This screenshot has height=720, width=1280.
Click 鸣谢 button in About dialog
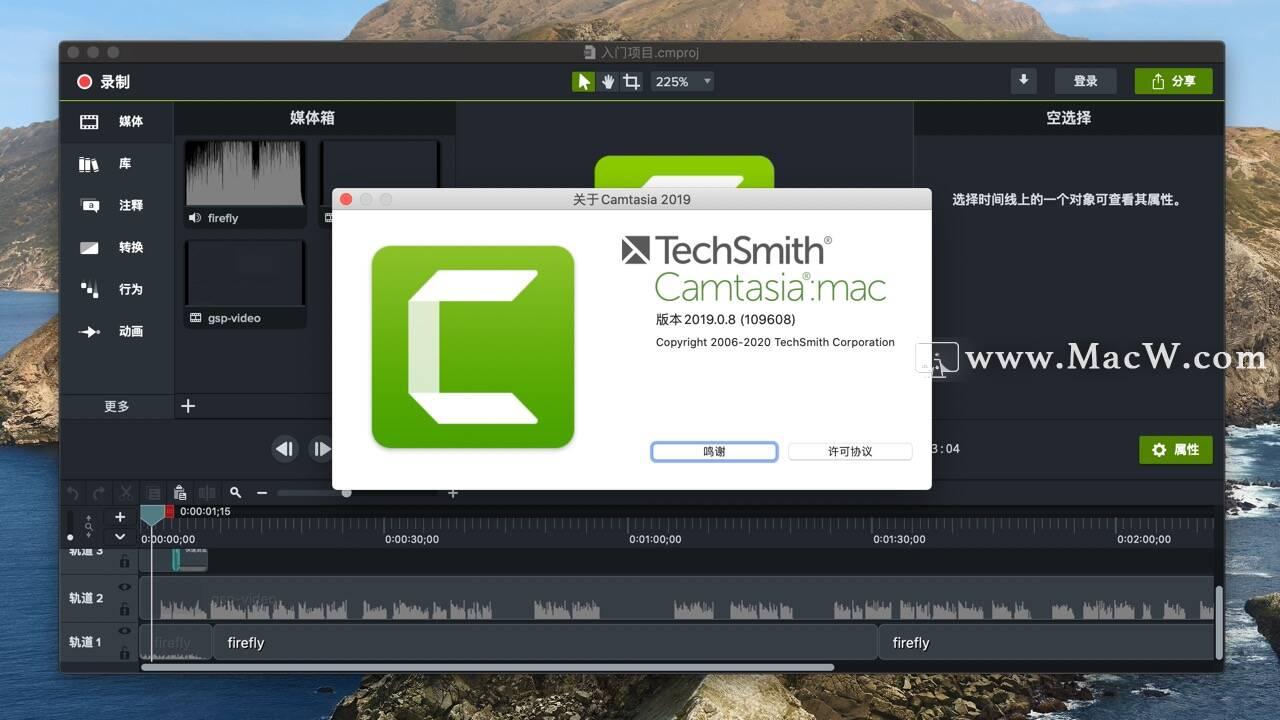coord(714,452)
